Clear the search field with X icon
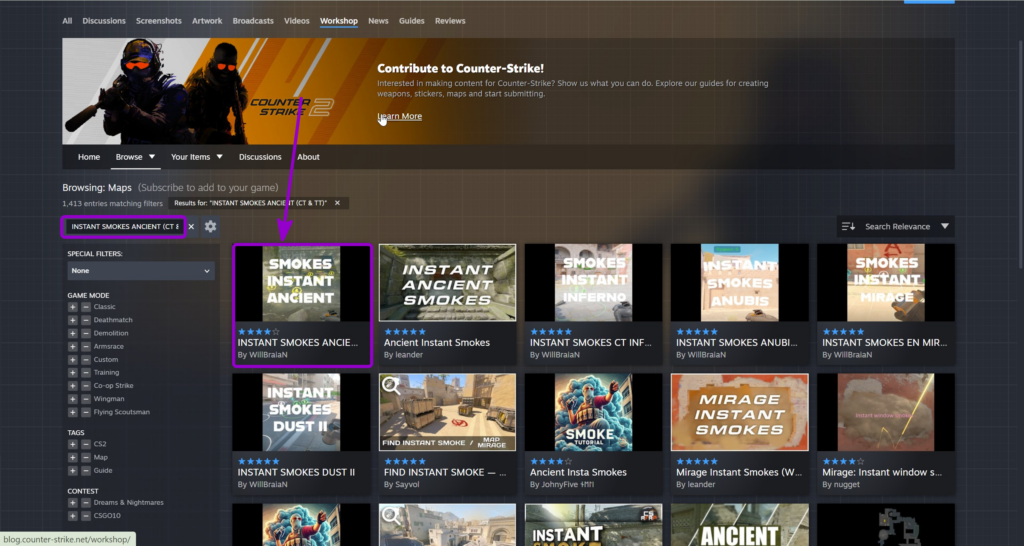Screen dimensions: 1024x546 click(191, 227)
